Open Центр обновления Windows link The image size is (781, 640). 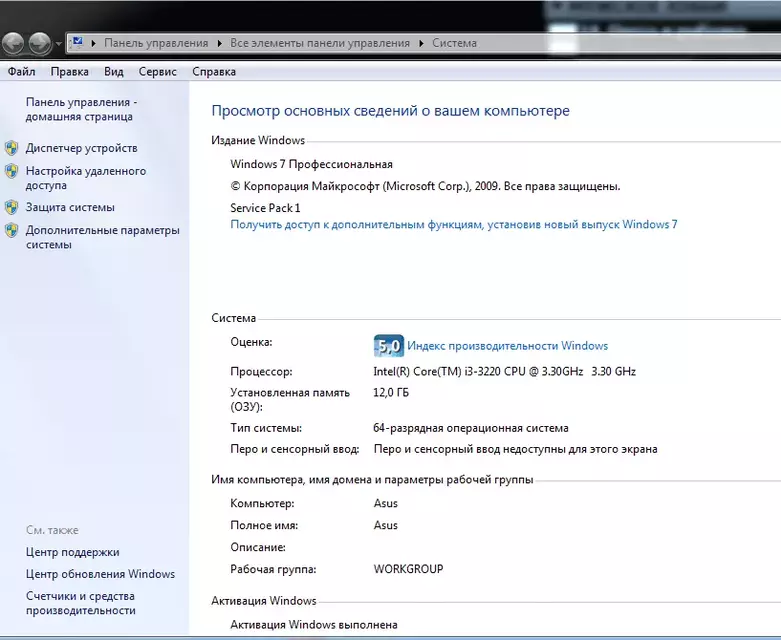point(101,574)
